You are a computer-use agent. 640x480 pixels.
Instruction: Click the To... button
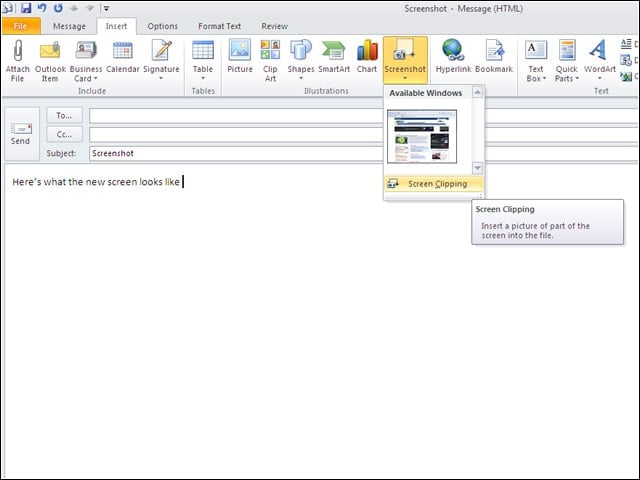pos(64,116)
